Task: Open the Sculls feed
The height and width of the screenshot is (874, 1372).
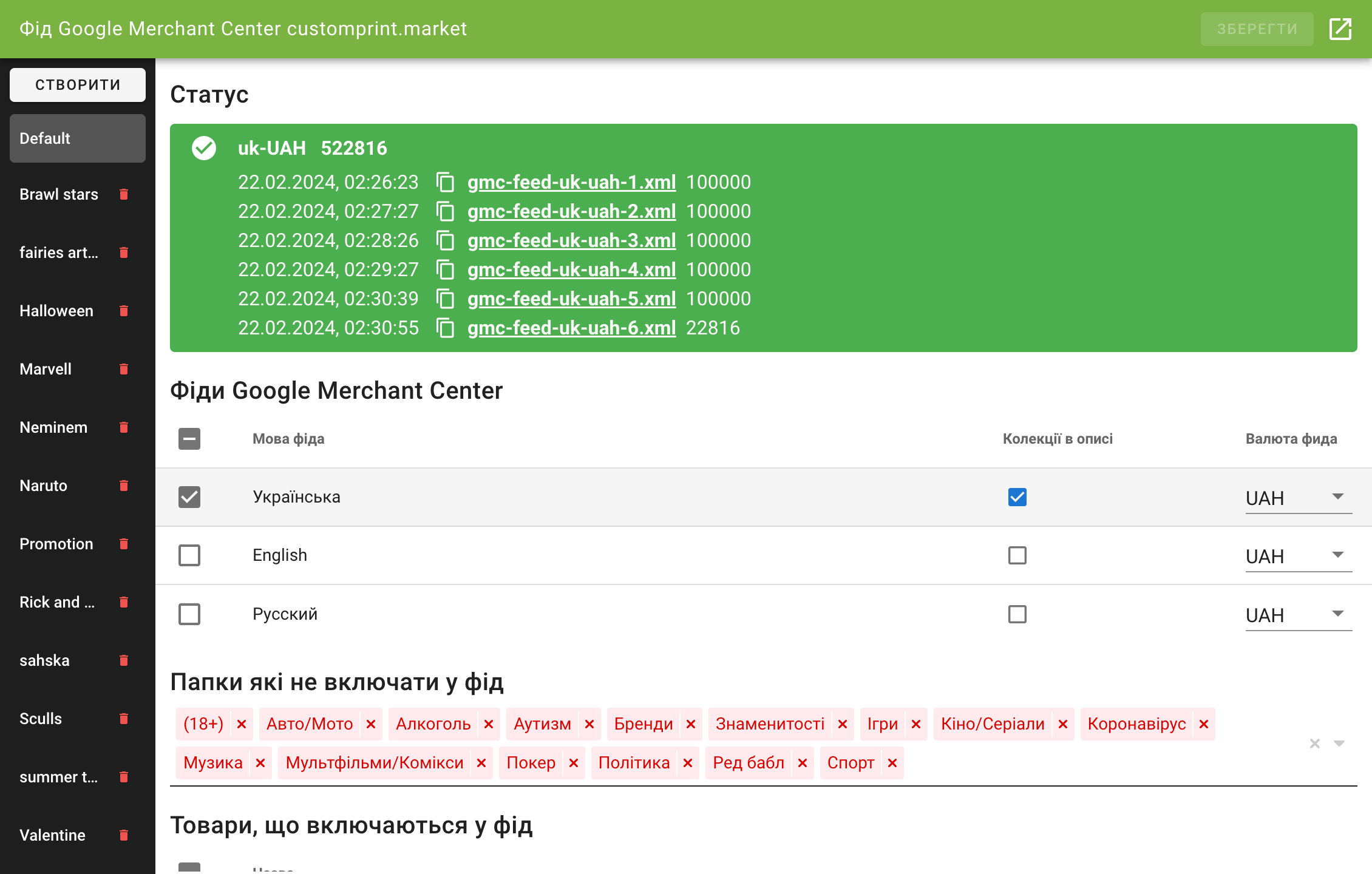Action: (41, 719)
